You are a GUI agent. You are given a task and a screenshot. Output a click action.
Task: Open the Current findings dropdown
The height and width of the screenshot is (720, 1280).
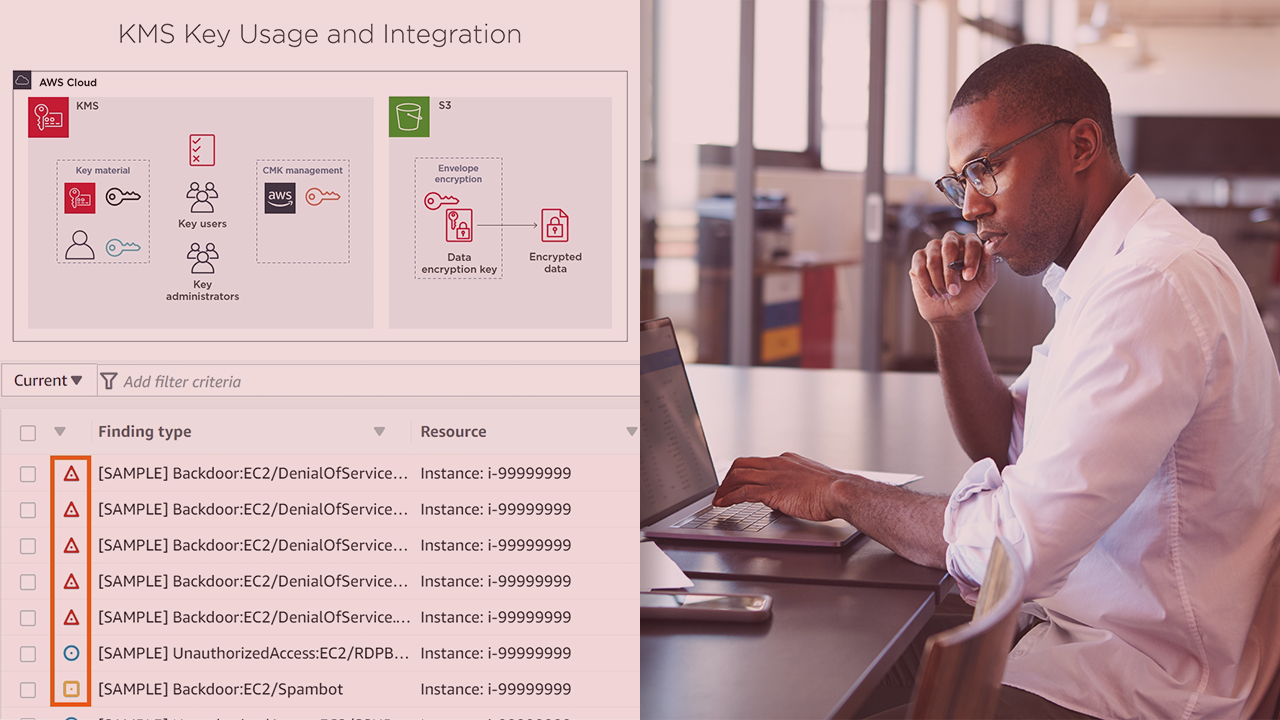[x=48, y=381]
